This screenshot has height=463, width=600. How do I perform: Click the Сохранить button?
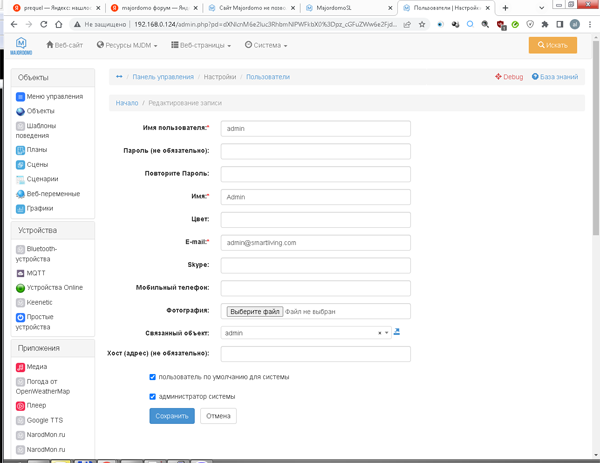(172, 416)
